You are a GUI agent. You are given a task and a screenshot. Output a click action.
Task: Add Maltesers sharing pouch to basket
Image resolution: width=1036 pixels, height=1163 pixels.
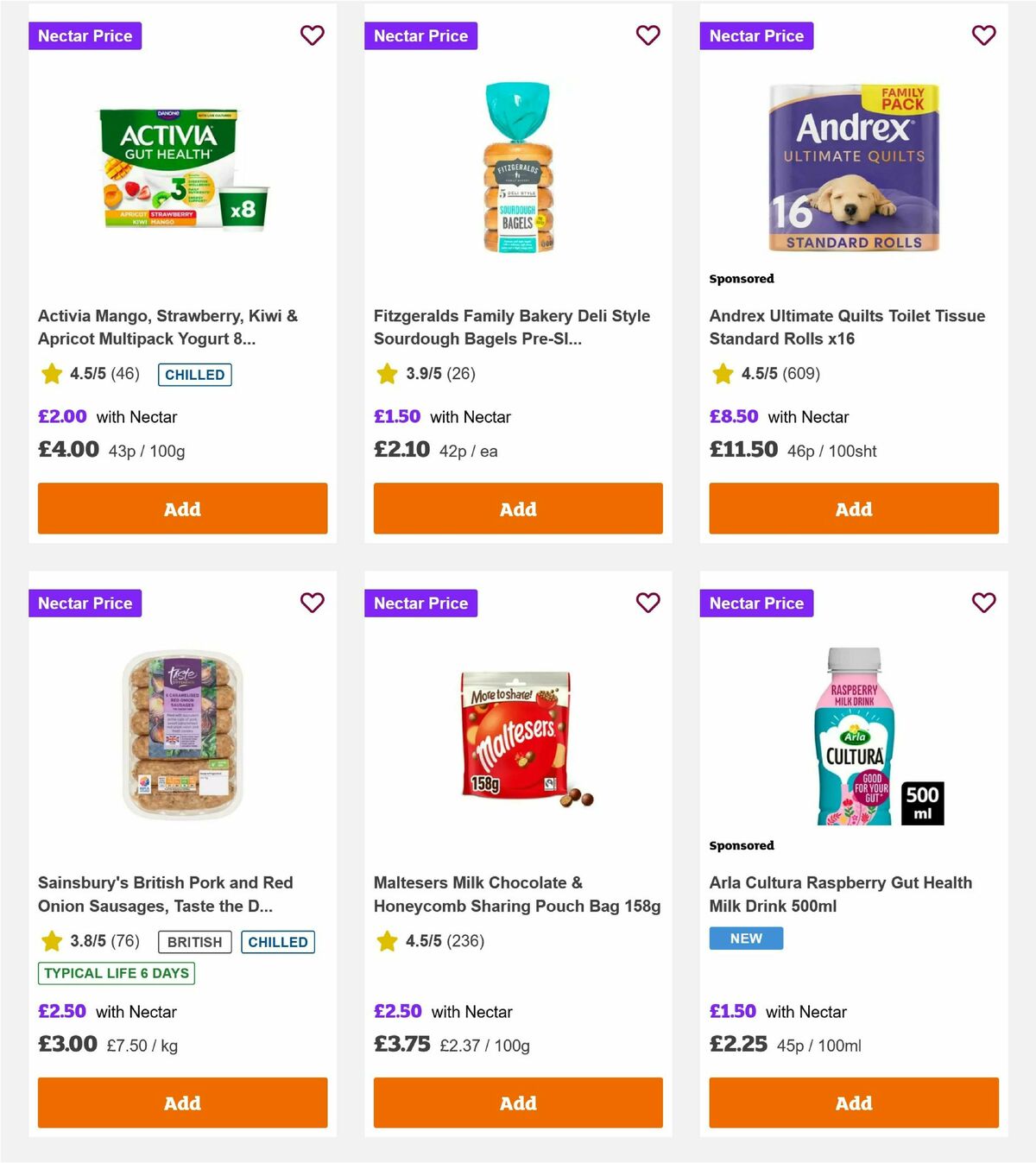517,1103
